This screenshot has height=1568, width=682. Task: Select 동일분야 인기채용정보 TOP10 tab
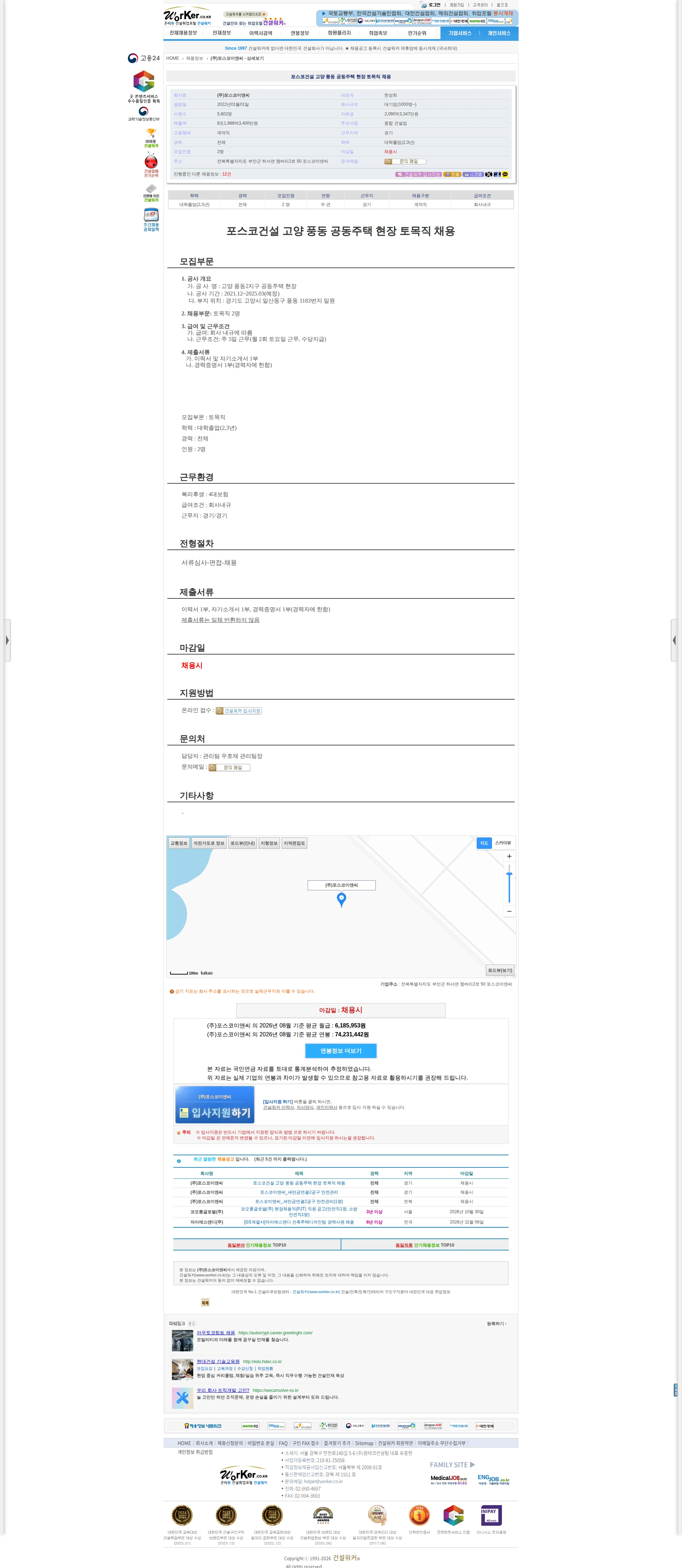pos(257,1246)
